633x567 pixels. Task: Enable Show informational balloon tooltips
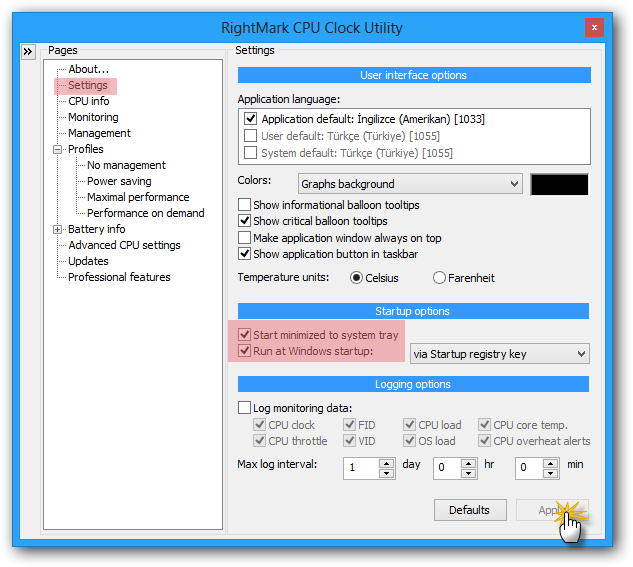pos(244,205)
